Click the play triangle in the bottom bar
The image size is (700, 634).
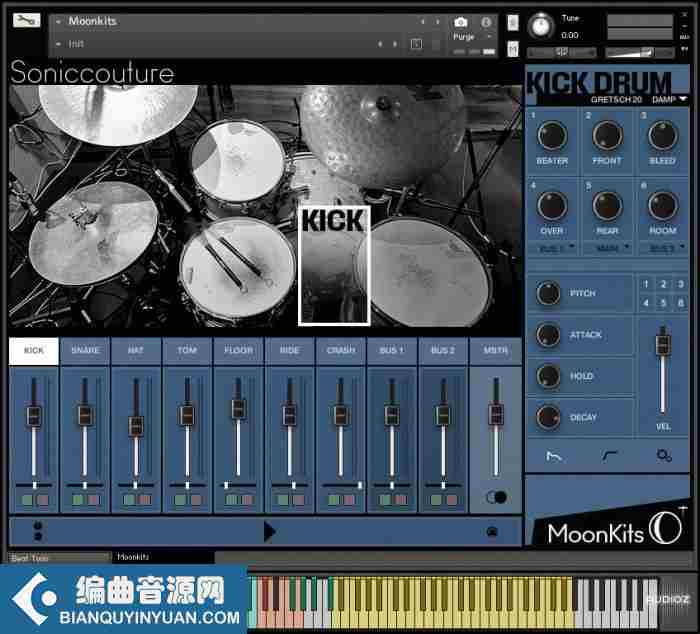(269, 532)
